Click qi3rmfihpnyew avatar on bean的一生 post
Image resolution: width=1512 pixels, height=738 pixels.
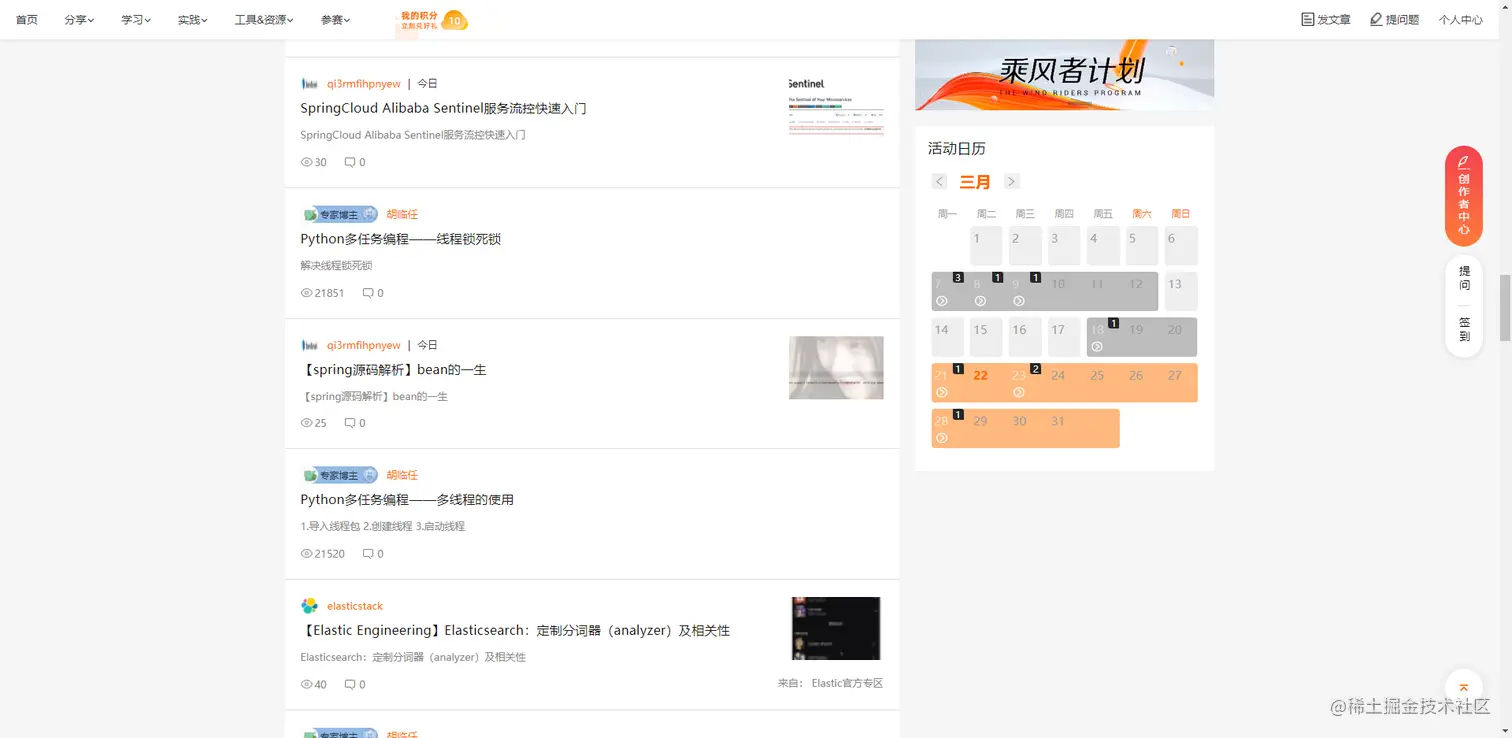coord(310,345)
